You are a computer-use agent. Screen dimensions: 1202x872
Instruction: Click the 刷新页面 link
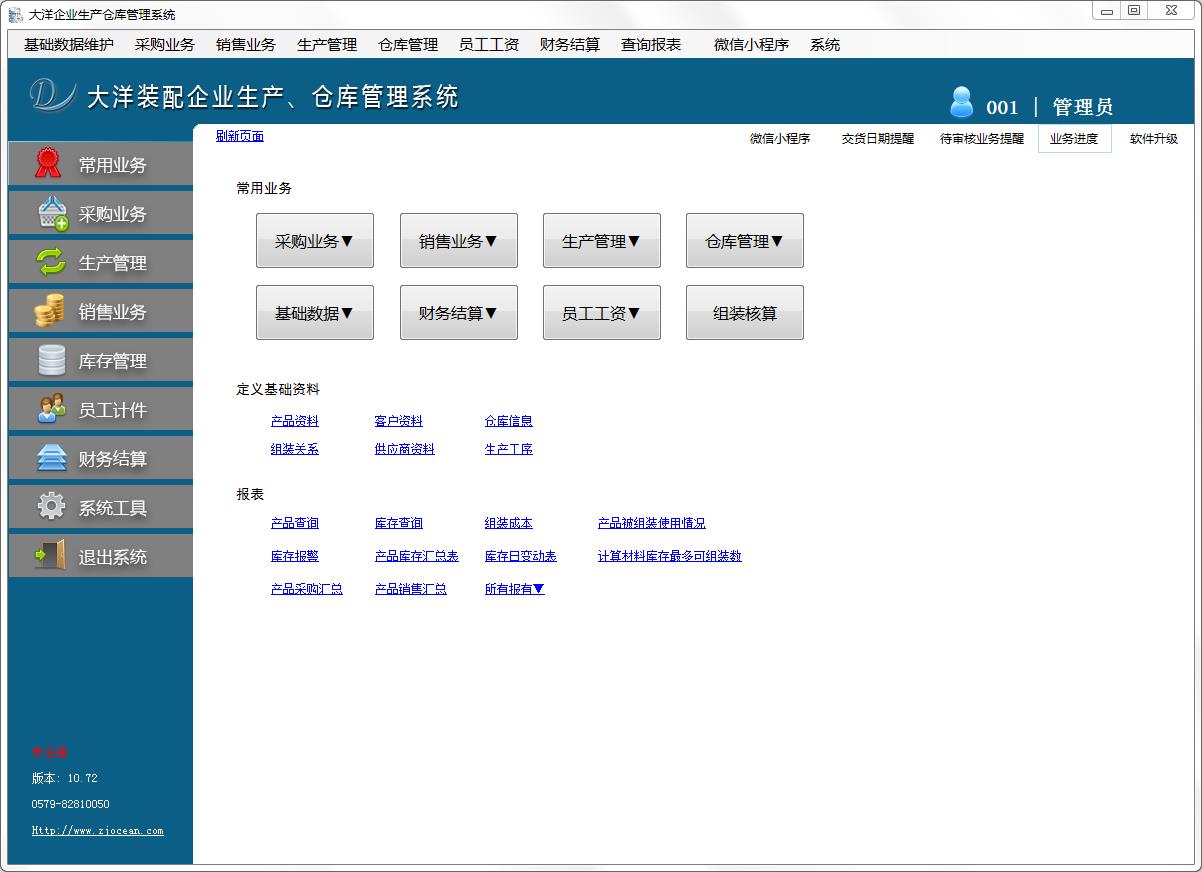pyautogui.click(x=240, y=136)
